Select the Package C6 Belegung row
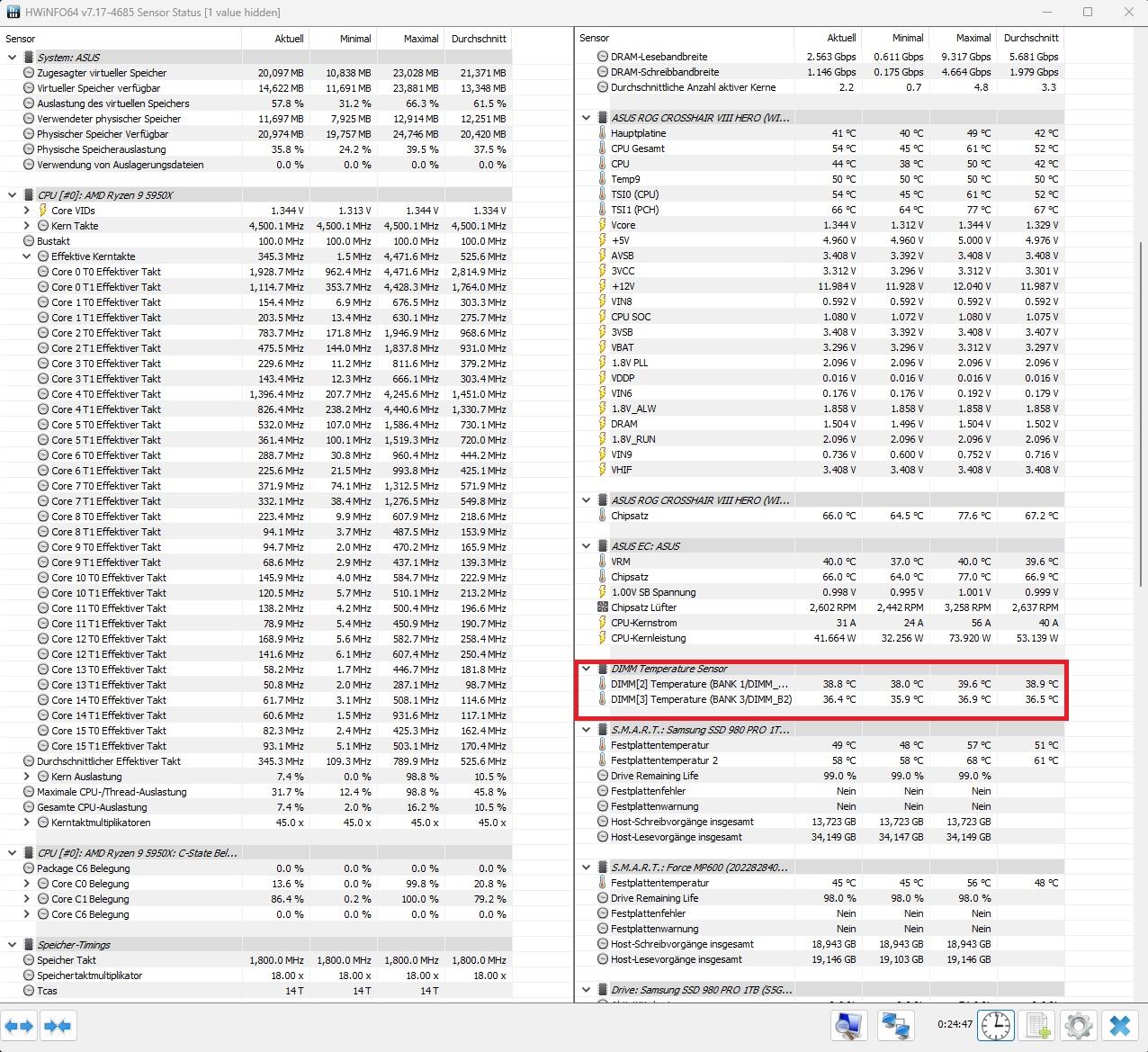 (256, 868)
